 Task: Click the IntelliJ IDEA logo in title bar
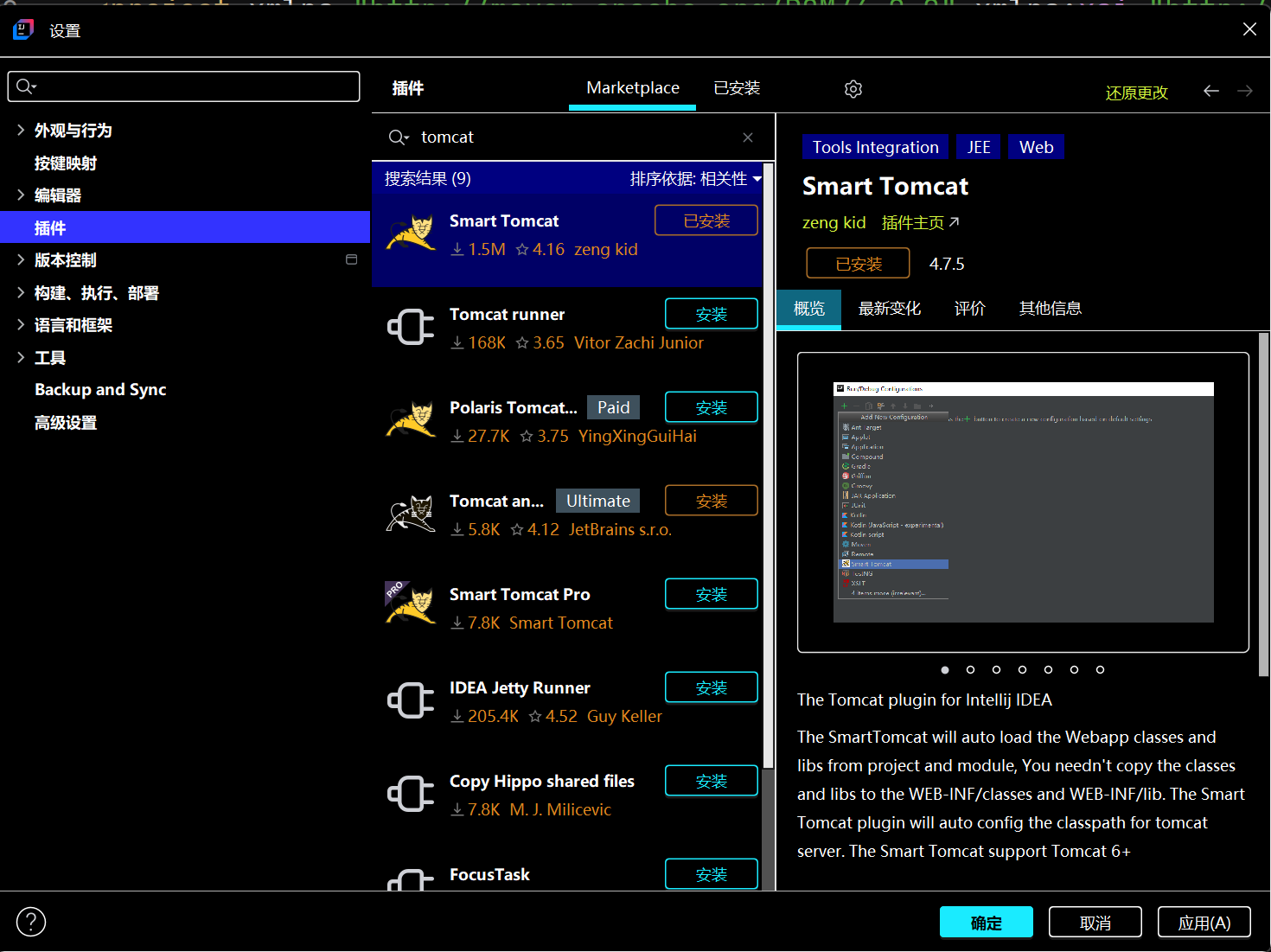(23, 29)
